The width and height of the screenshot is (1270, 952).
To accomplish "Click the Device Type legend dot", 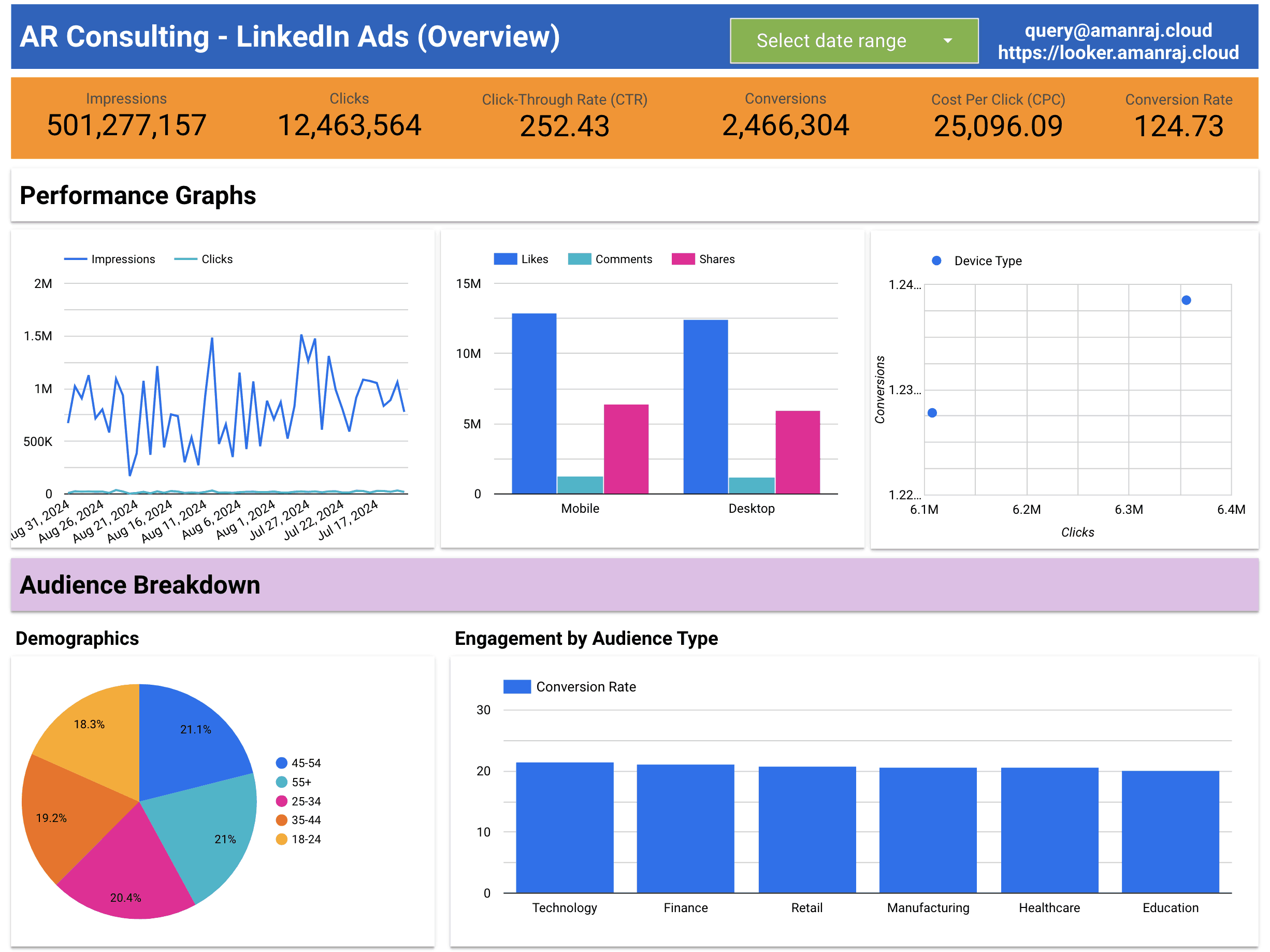I will pyautogui.click(x=936, y=261).
